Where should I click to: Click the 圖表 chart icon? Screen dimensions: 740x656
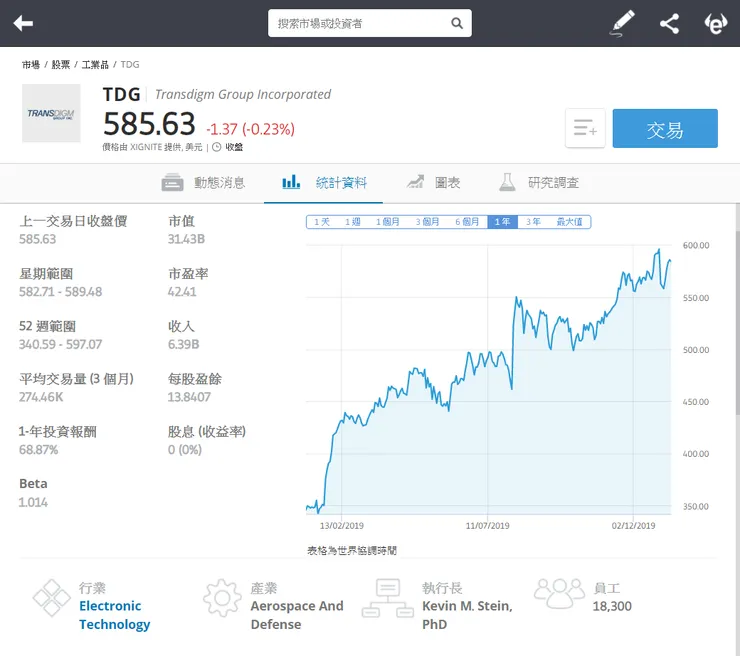415,182
